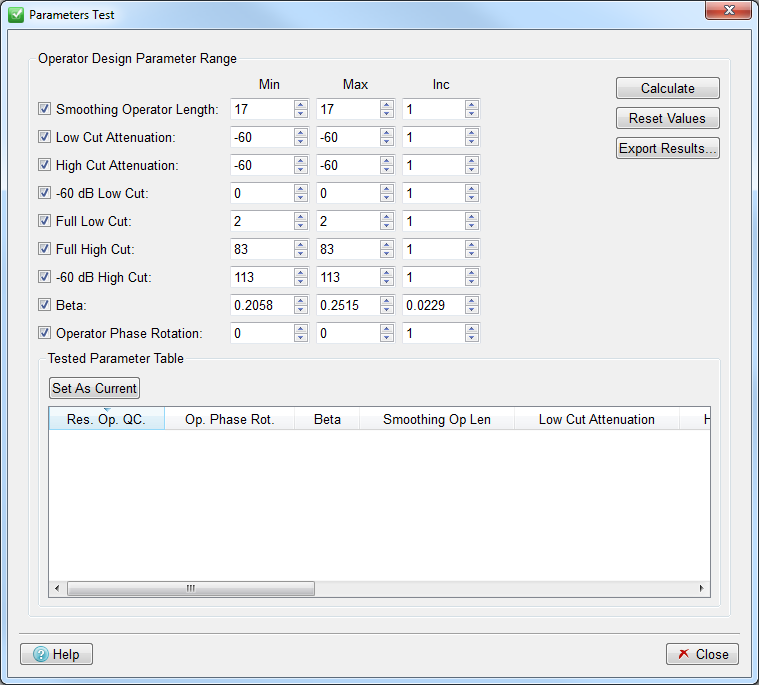Click Calculate button
This screenshot has width=759, height=685.
(x=668, y=88)
